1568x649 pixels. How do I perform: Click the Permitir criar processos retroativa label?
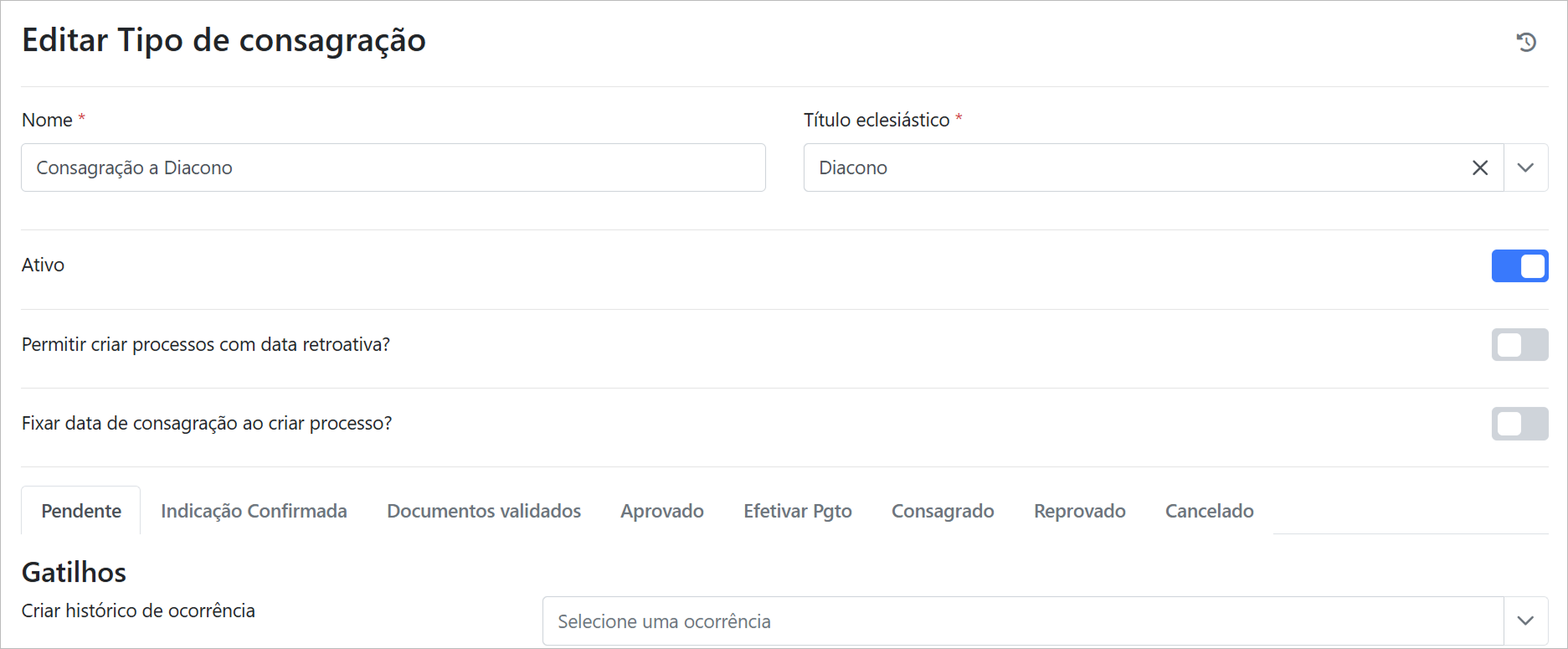206,344
